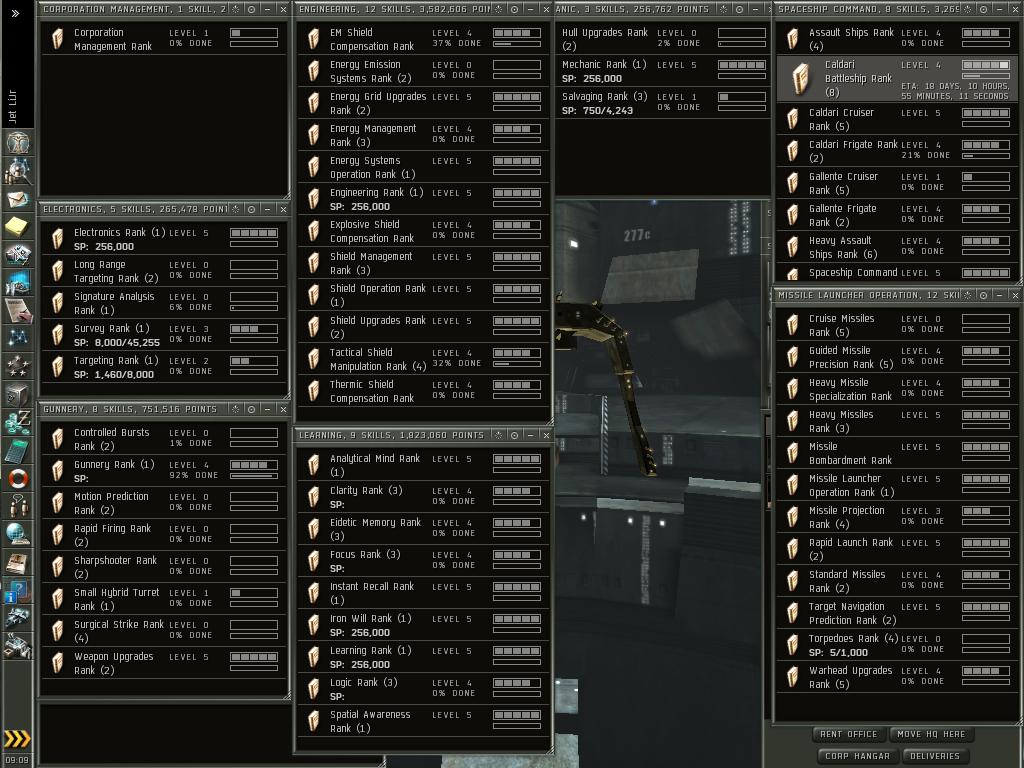This screenshot has width=1024, height=768.
Task: Click the 09:09 clock in sidebar
Action: point(16,760)
